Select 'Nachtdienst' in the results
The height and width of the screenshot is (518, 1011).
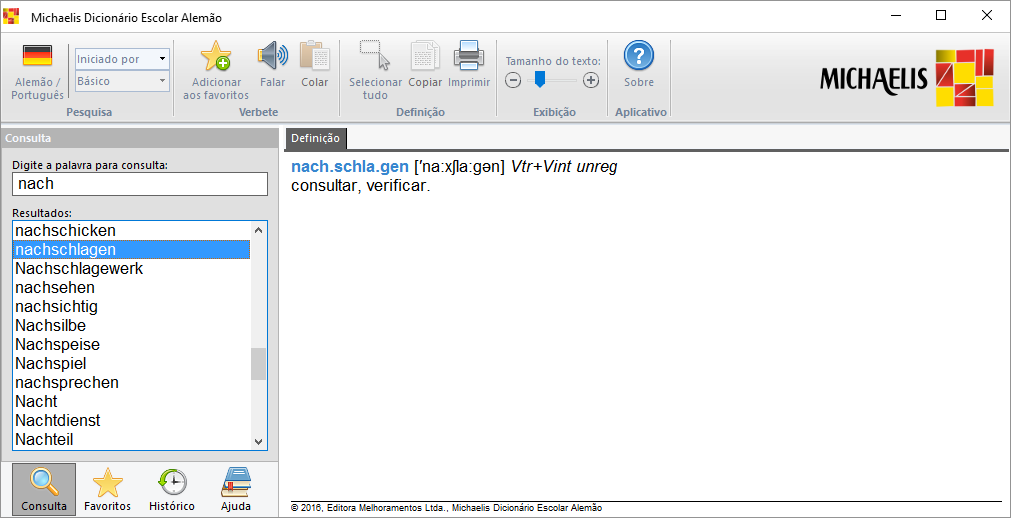132,421
